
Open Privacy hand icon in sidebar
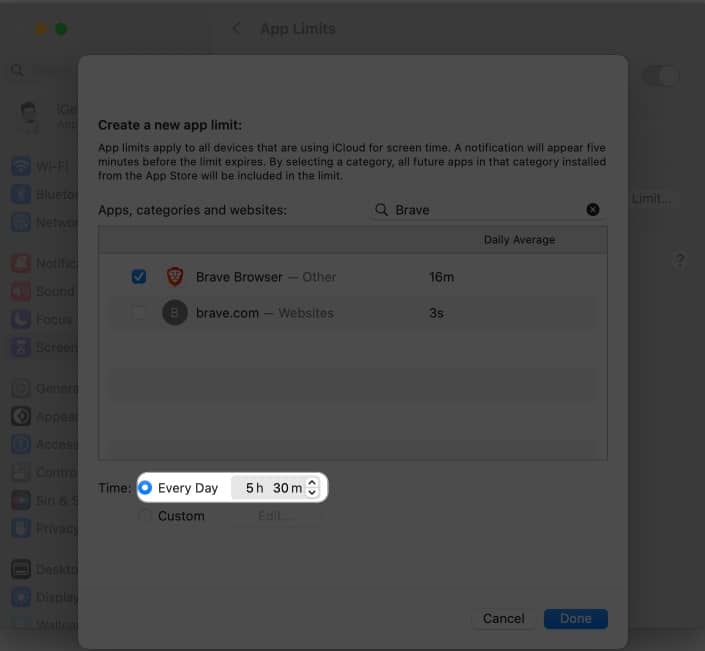(x=21, y=528)
